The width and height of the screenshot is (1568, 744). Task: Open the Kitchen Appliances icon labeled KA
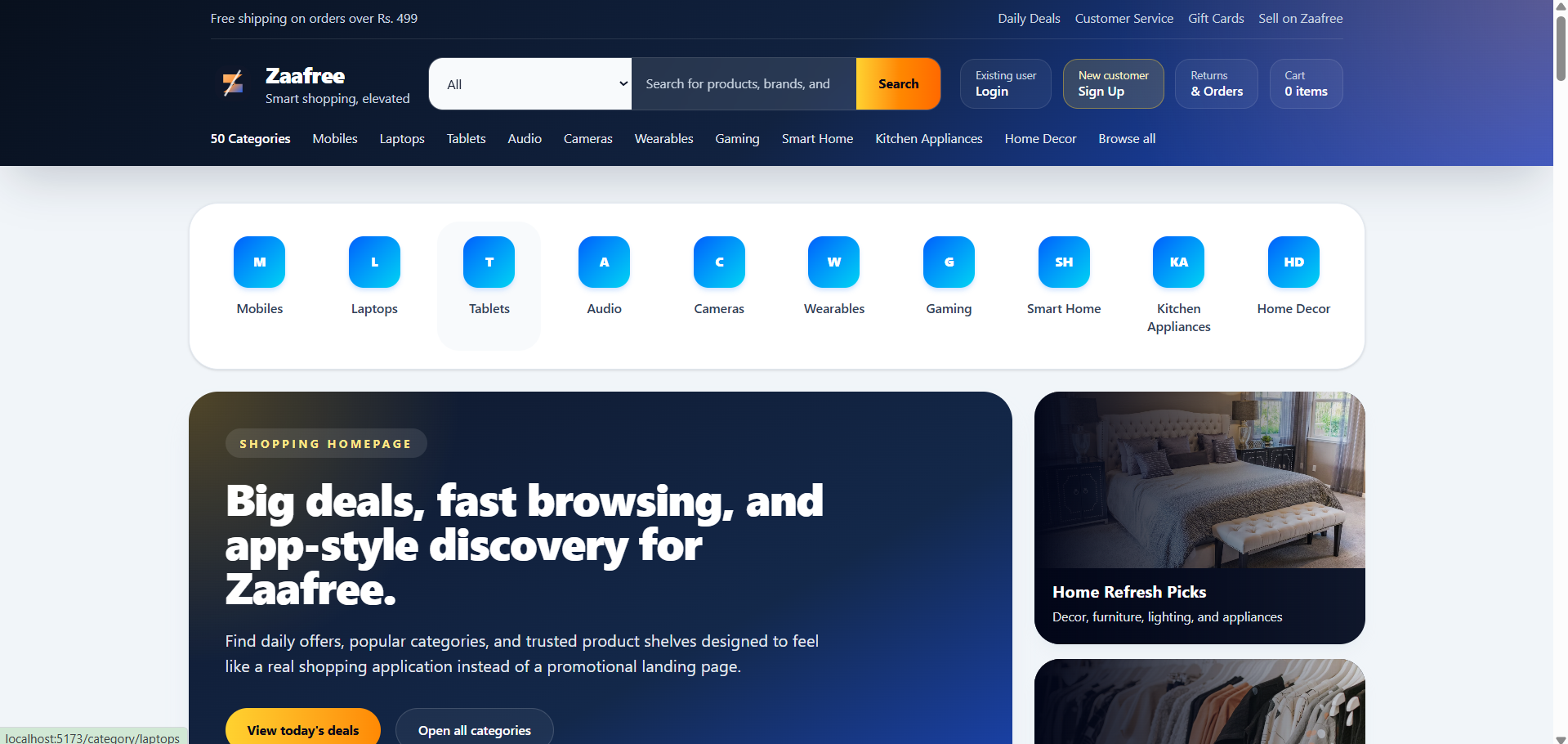point(1178,262)
